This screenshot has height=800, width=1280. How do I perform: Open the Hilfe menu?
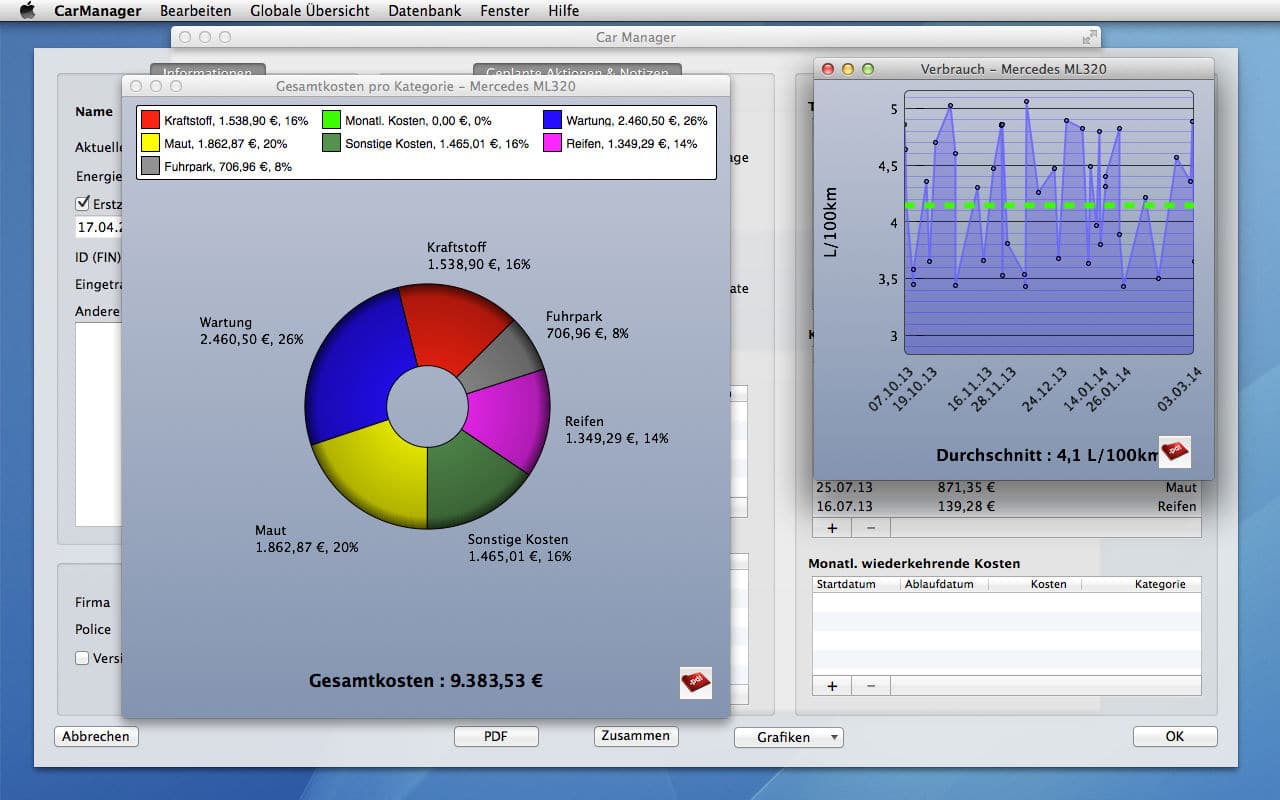click(564, 11)
